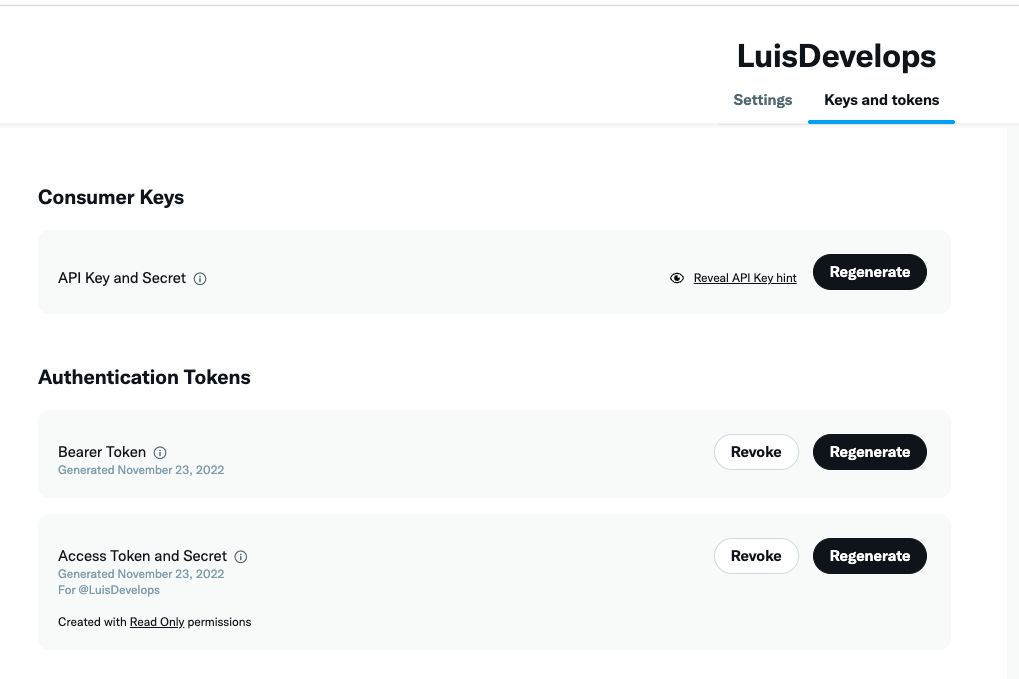
Task: Regenerate the API Key and Secret
Action: click(870, 272)
